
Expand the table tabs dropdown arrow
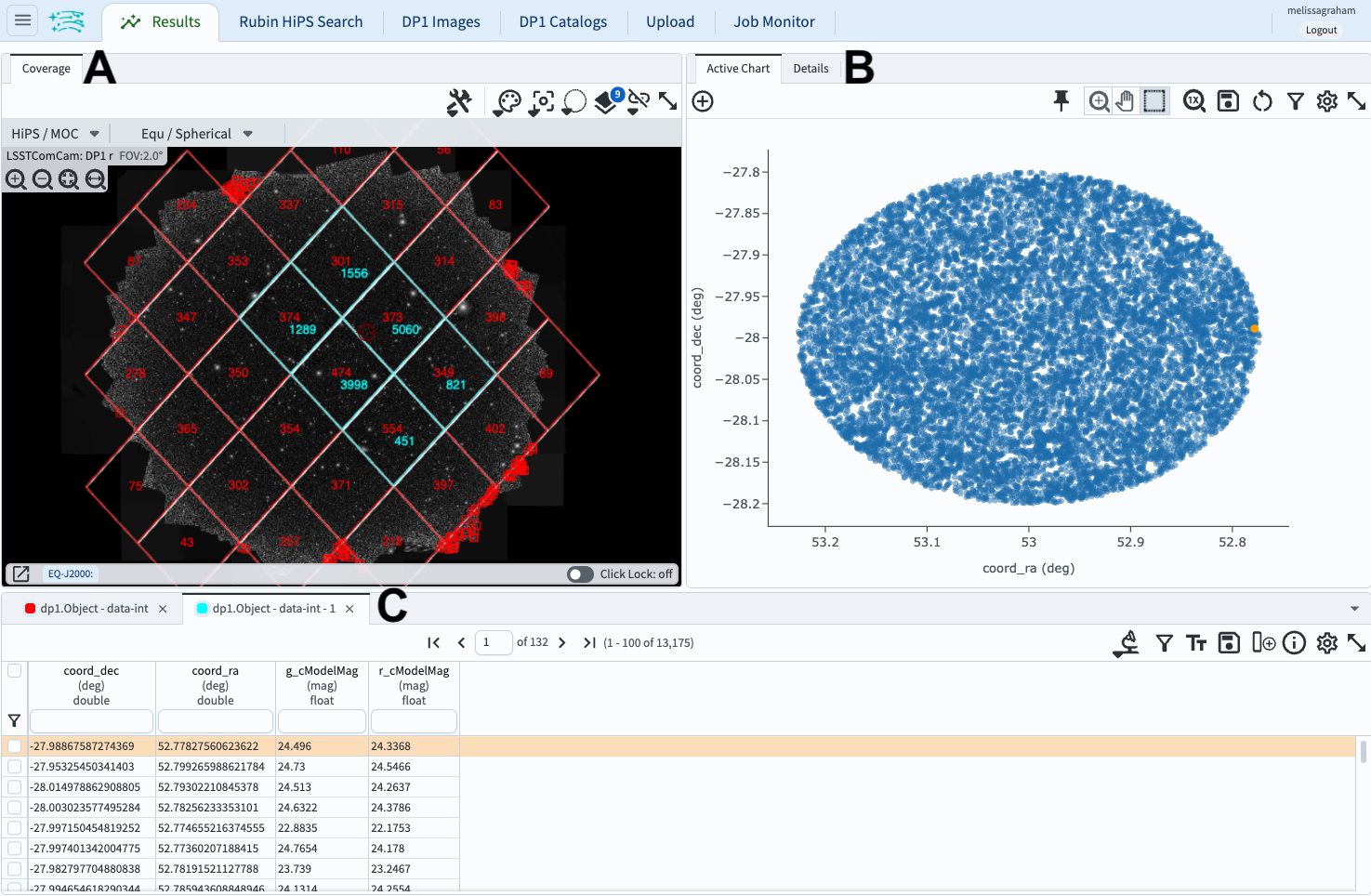click(1354, 609)
